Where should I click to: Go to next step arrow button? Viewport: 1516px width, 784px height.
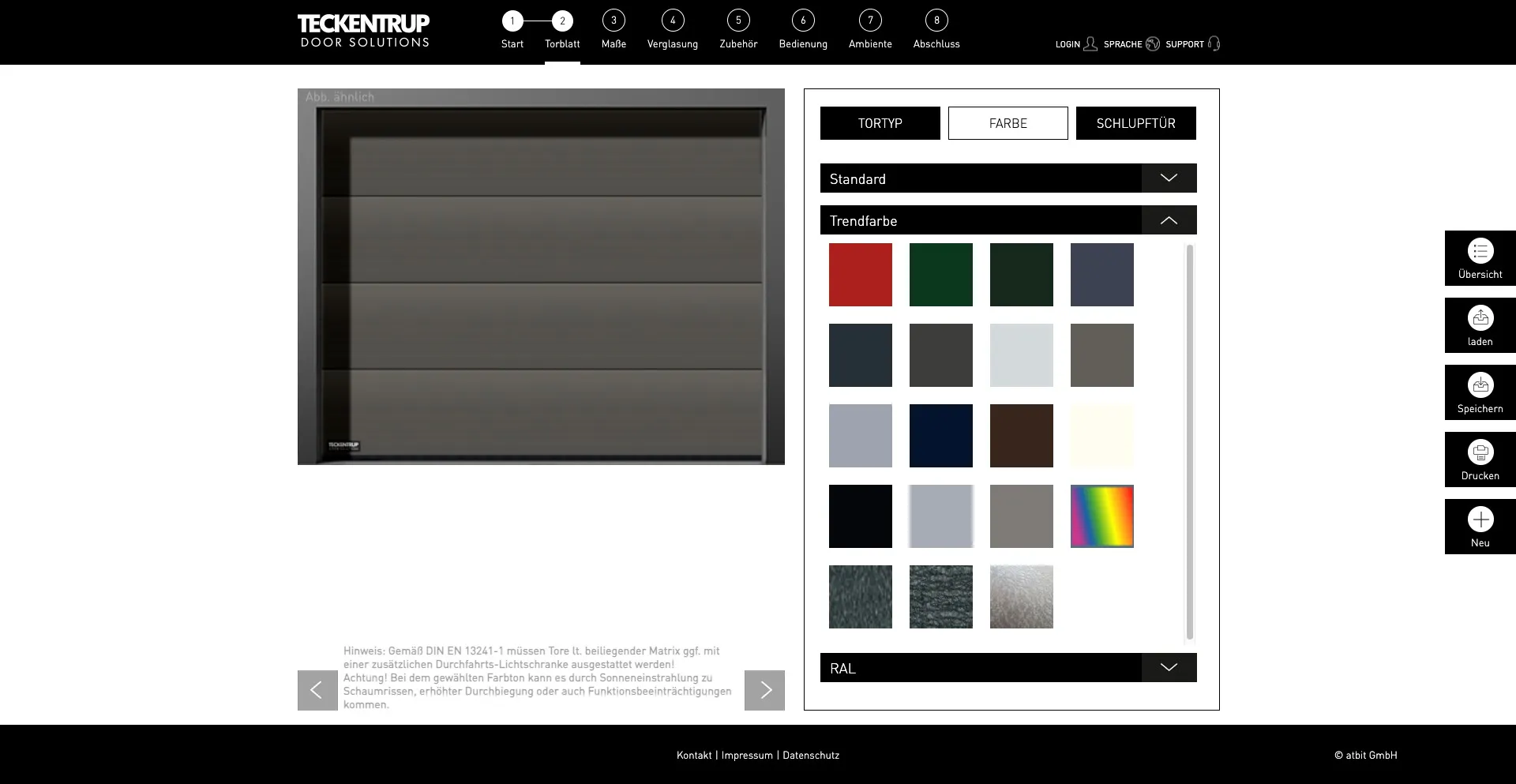[x=764, y=690]
